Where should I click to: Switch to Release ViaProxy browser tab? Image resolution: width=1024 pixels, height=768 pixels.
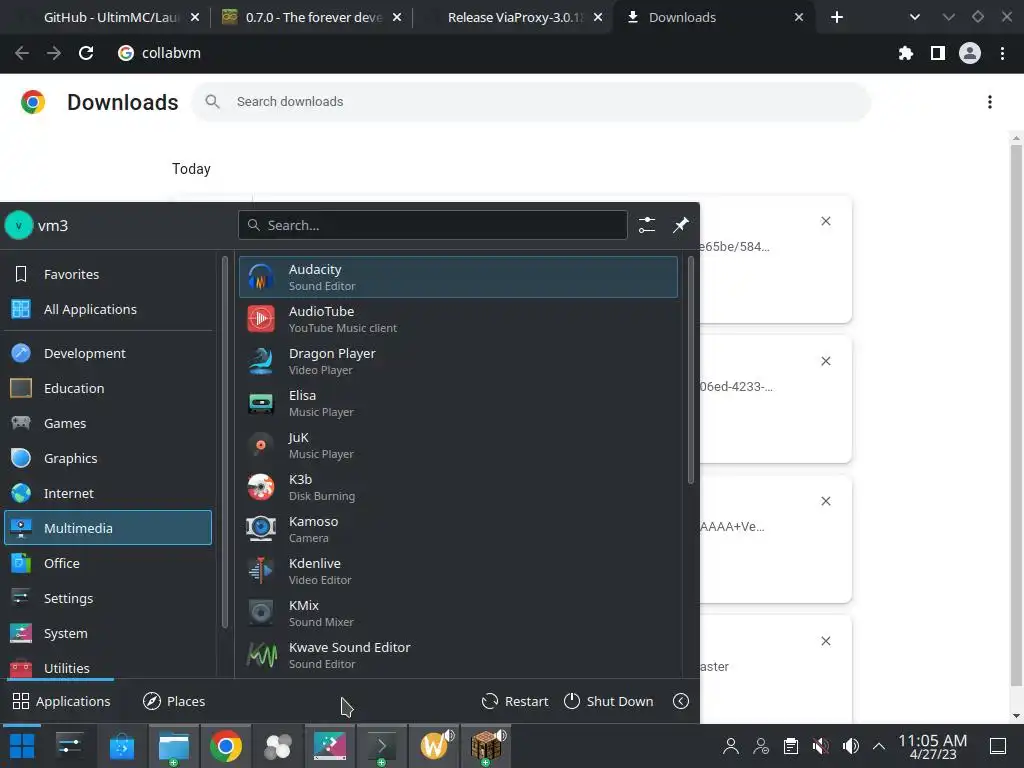coord(515,18)
